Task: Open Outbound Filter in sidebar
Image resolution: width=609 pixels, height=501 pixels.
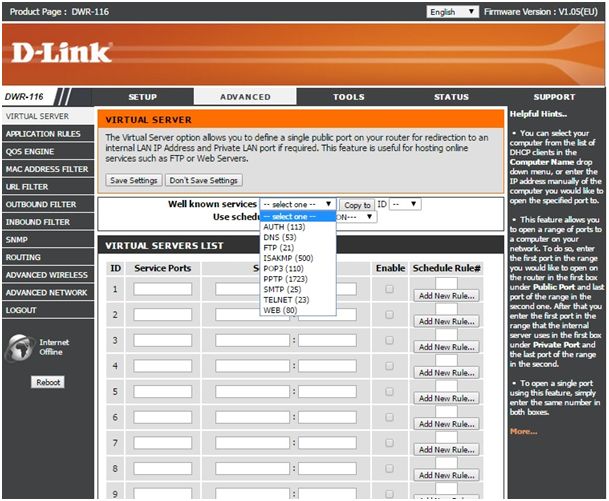Action: point(48,204)
